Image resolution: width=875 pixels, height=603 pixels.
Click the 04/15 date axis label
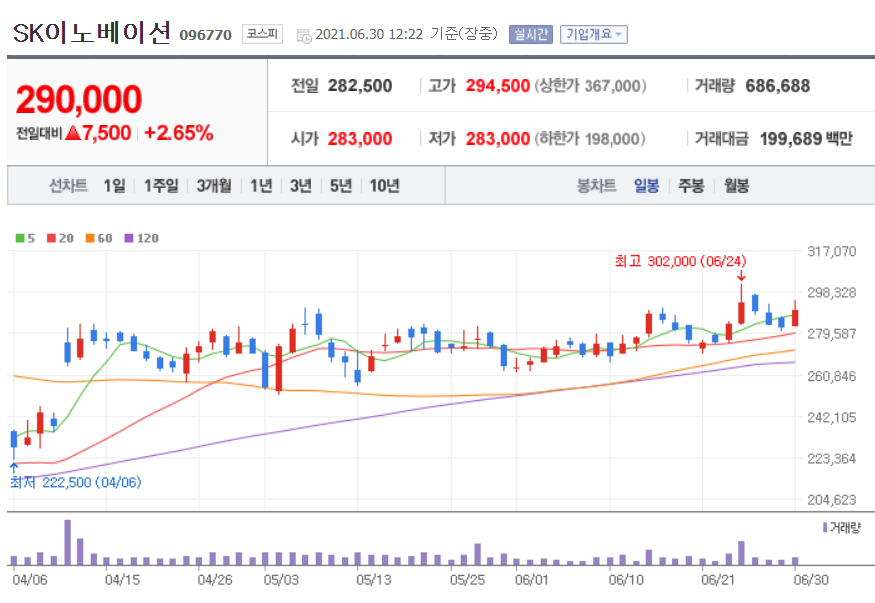122,580
